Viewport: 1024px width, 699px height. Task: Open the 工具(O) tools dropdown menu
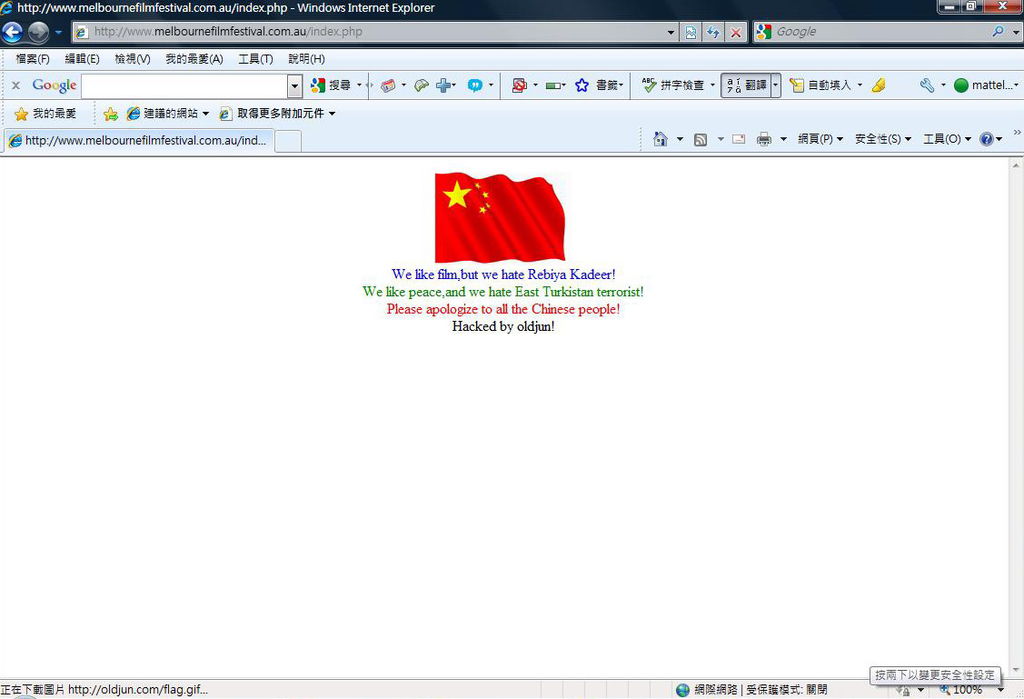[946, 139]
